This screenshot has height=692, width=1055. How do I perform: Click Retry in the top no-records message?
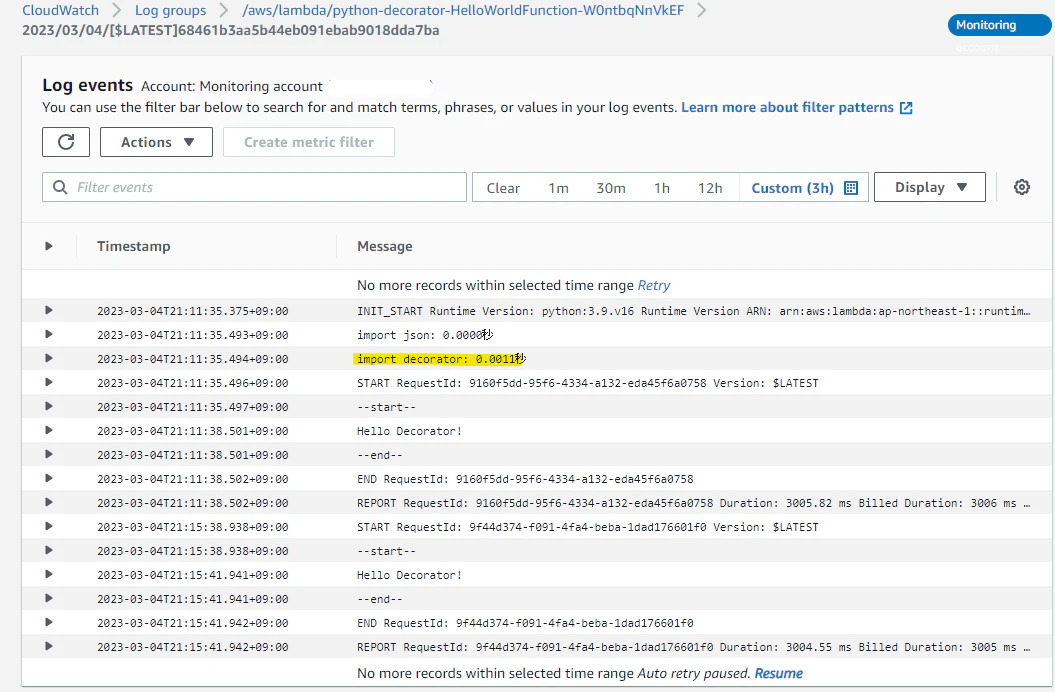[653, 285]
